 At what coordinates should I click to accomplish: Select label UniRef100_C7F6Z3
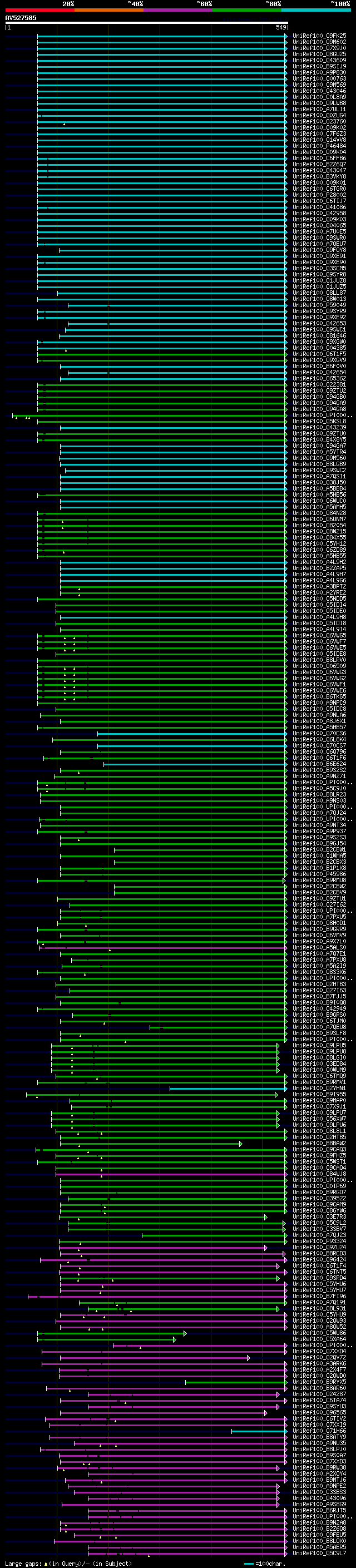[319, 133]
